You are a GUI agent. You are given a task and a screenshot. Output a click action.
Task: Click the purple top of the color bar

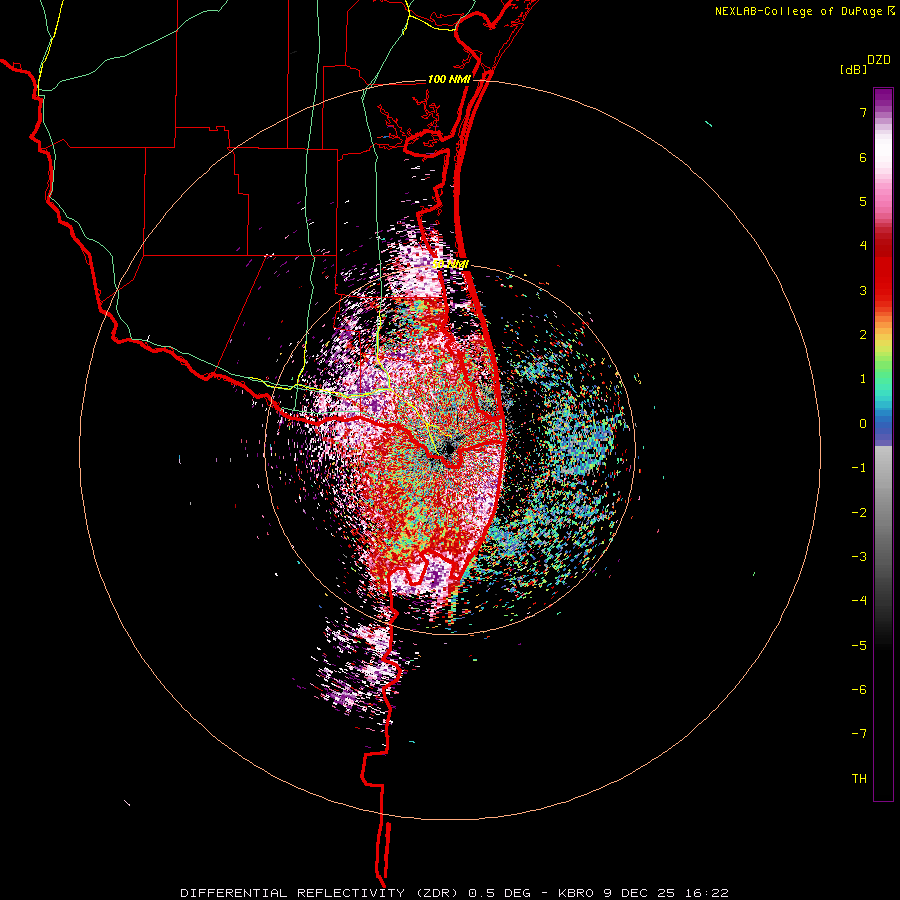[883, 101]
